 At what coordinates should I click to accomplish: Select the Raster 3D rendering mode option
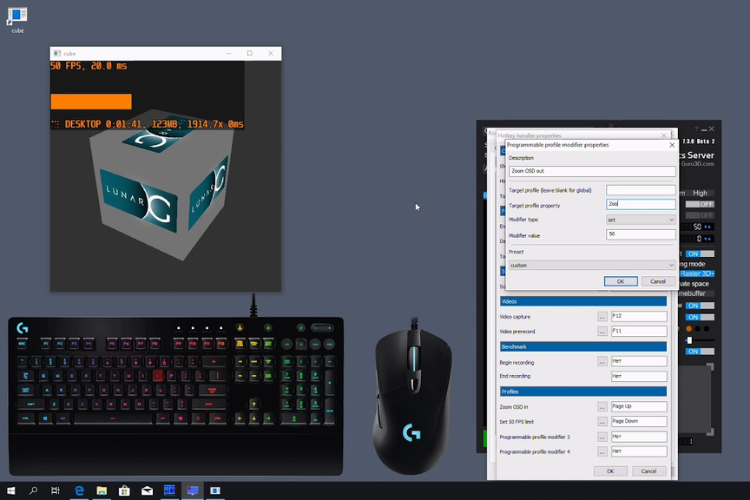click(x=697, y=274)
